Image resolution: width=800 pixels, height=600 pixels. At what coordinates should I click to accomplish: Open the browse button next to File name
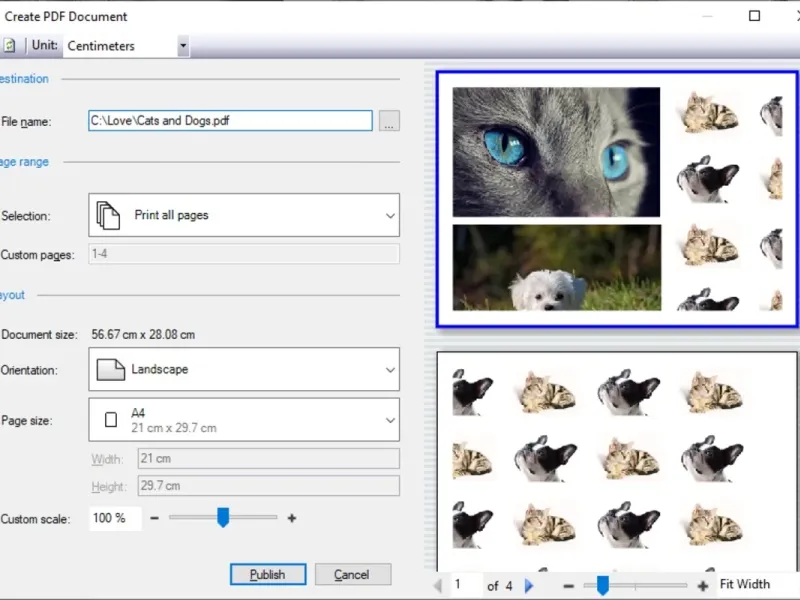click(389, 121)
